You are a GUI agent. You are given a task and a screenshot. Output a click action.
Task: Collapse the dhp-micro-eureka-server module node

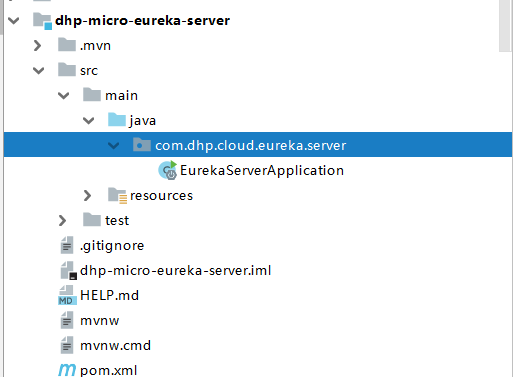[x=14, y=21]
